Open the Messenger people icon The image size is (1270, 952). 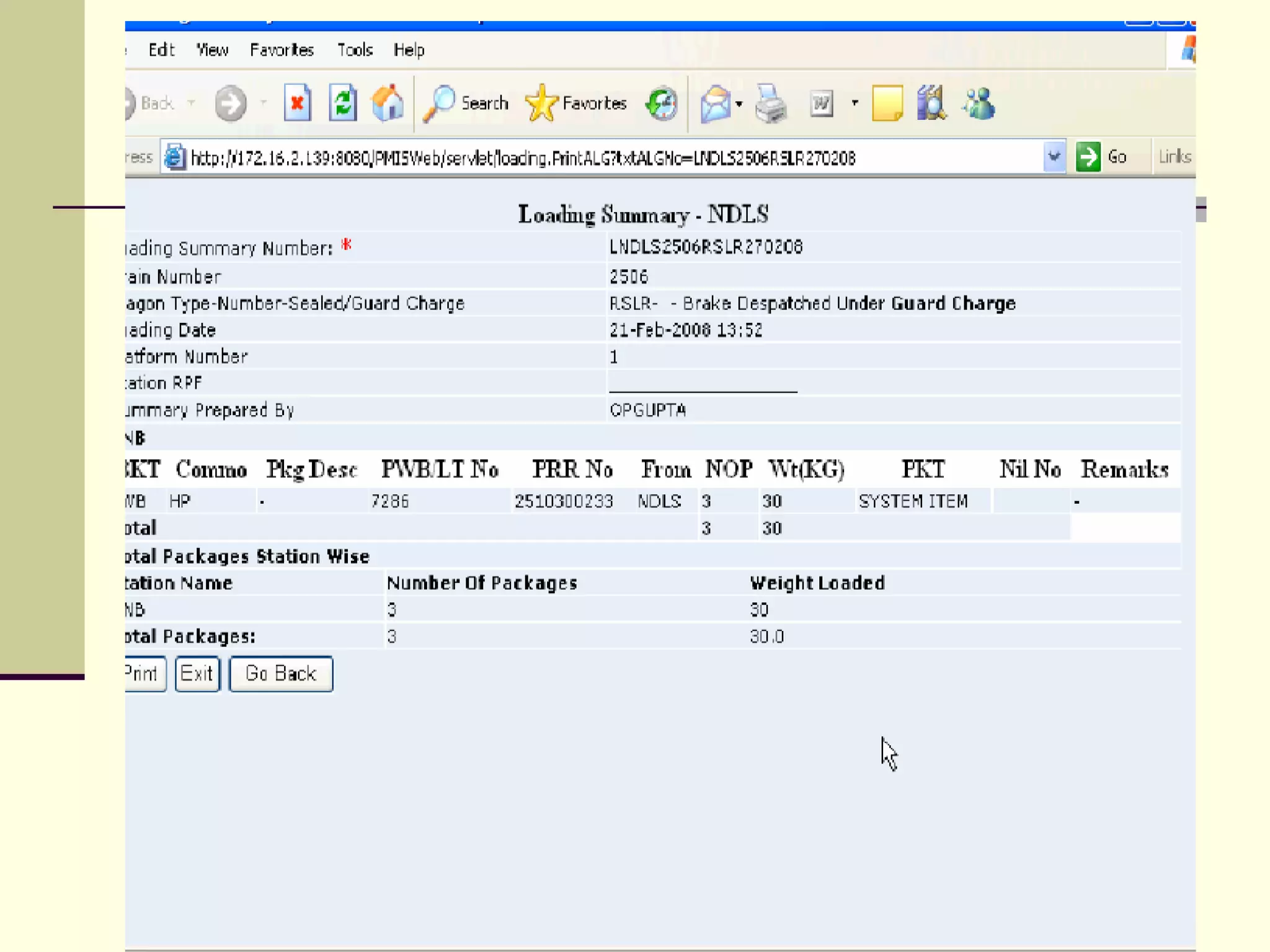(979, 103)
